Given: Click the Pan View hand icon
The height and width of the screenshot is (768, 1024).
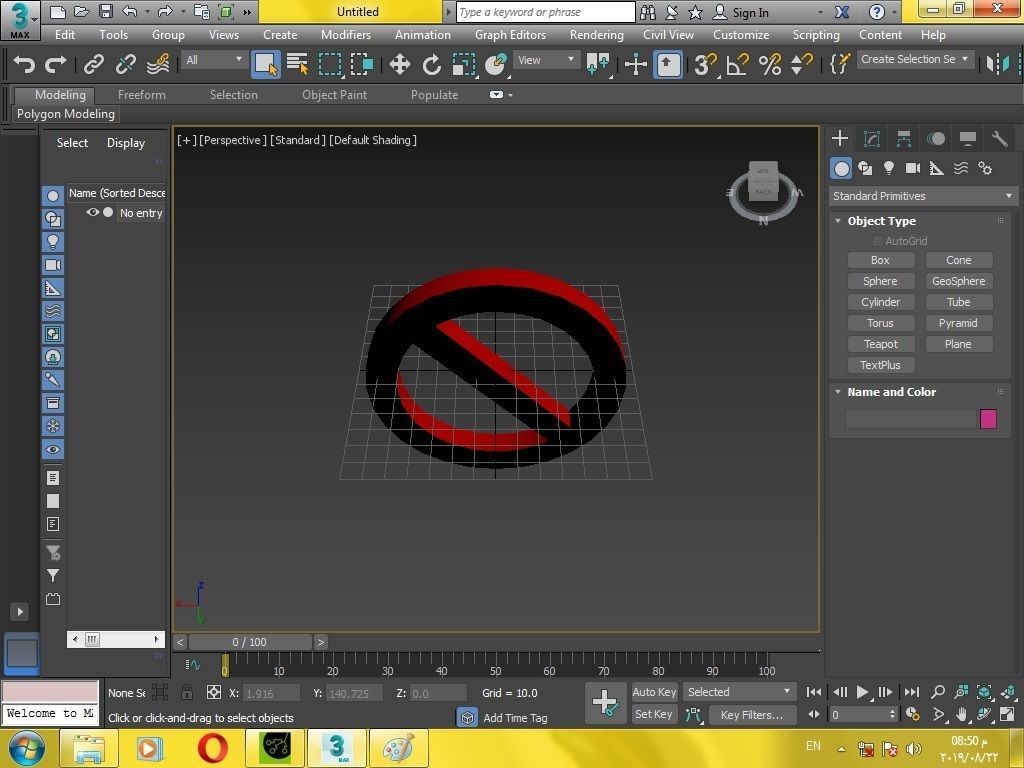Looking at the screenshot, I should 961,714.
